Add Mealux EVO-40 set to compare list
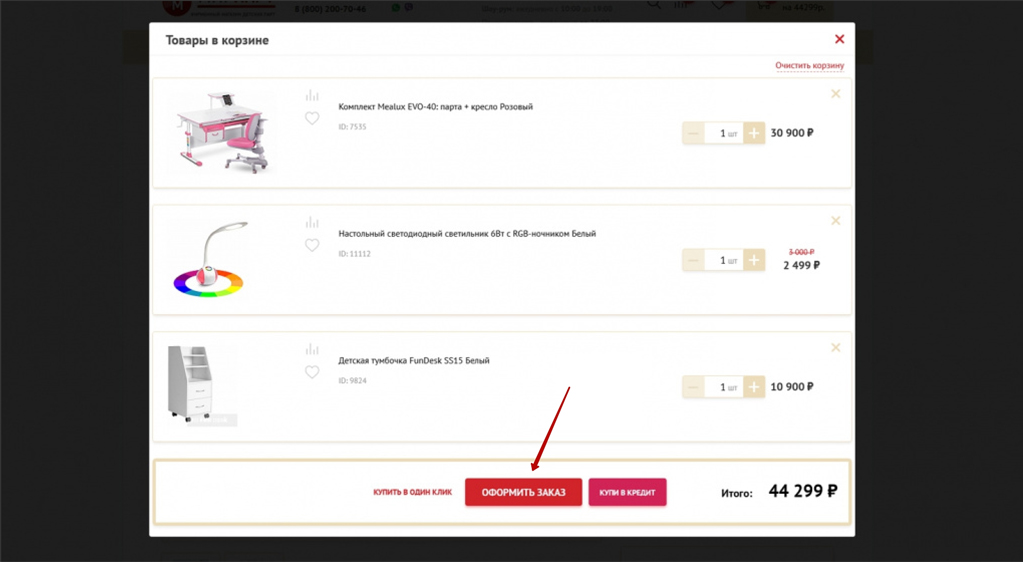1023x562 pixels. (312, 96)
